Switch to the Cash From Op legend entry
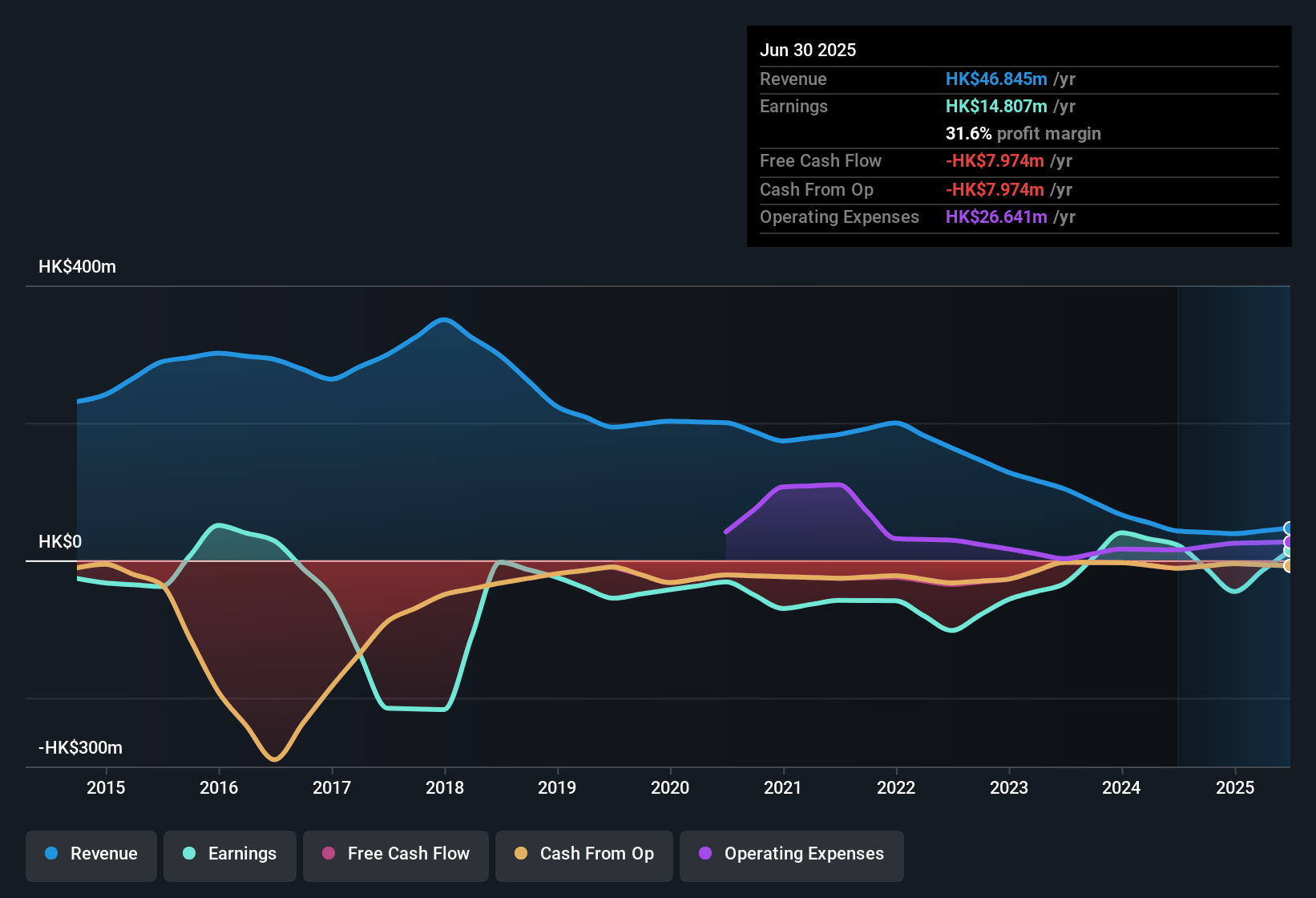Screen dimensions: 1316x898 583,854
